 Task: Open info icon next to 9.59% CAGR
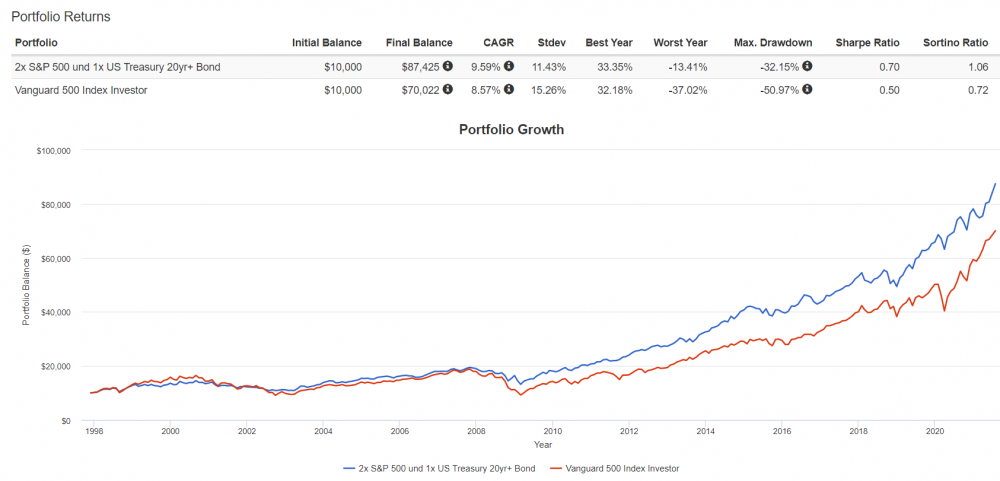(x=508, y=66)
